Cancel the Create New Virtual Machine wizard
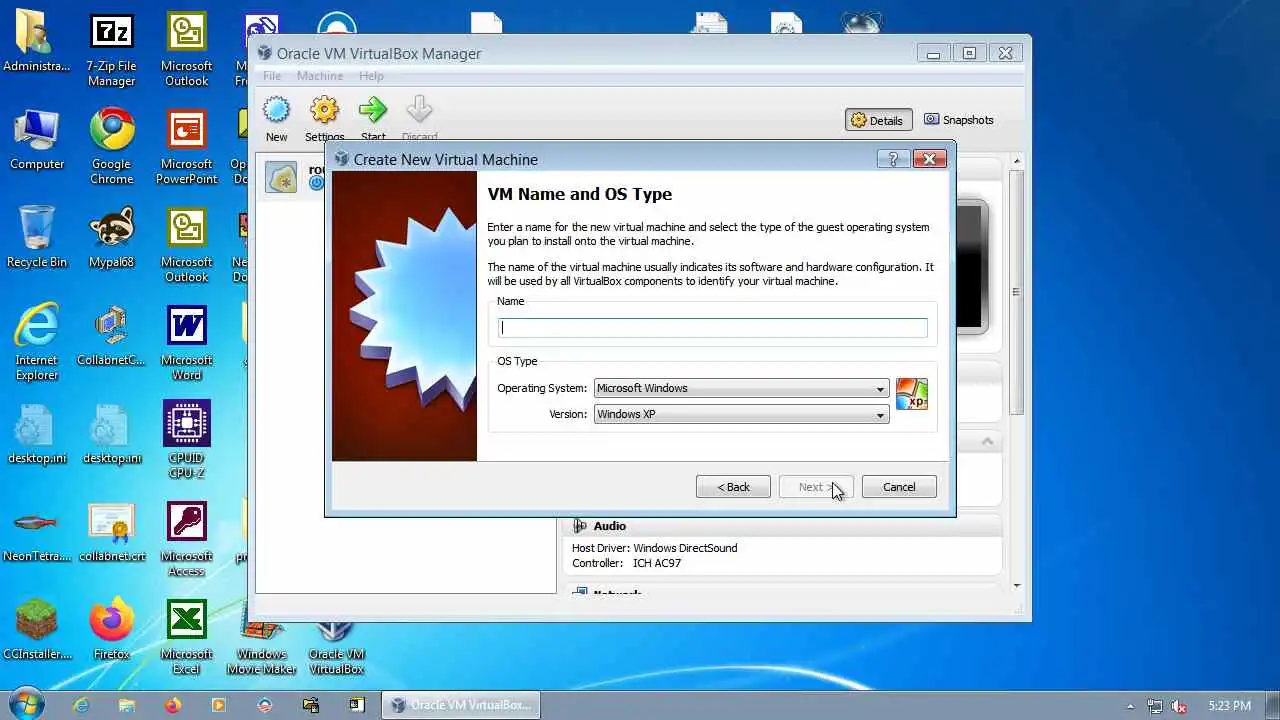Viewport: 1280px width, 720px height. coord(899,487)
